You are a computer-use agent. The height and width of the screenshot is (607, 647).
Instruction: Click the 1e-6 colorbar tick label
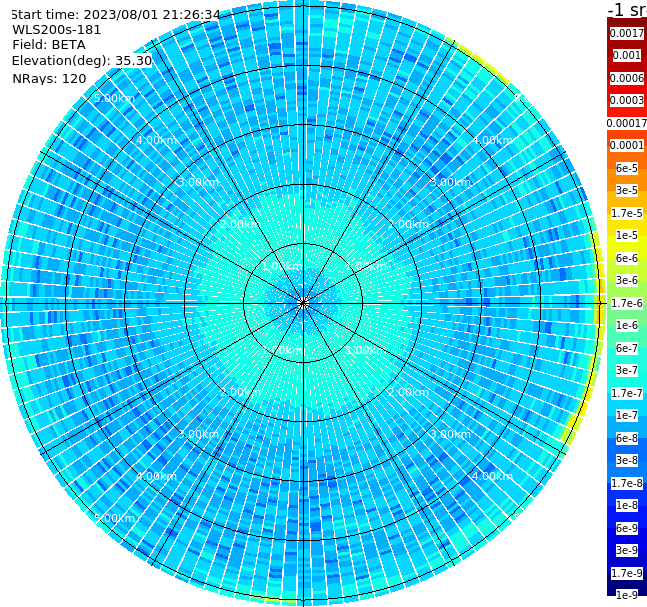(627, 325)
